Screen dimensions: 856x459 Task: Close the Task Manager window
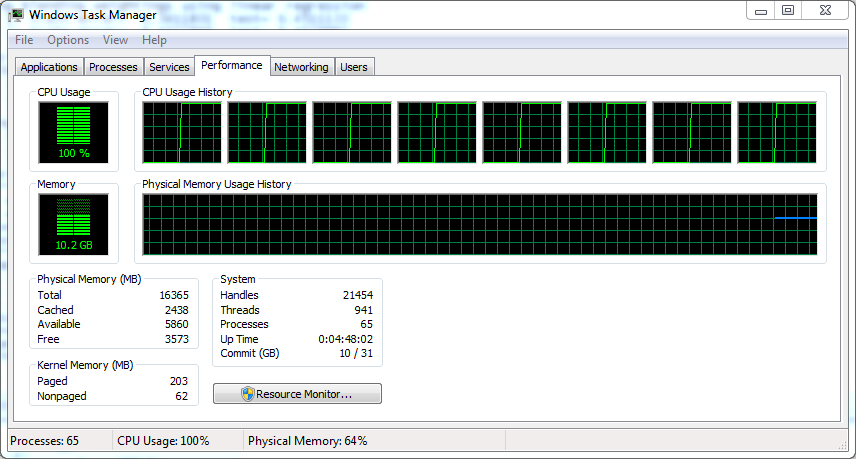[x=825, y=10]
